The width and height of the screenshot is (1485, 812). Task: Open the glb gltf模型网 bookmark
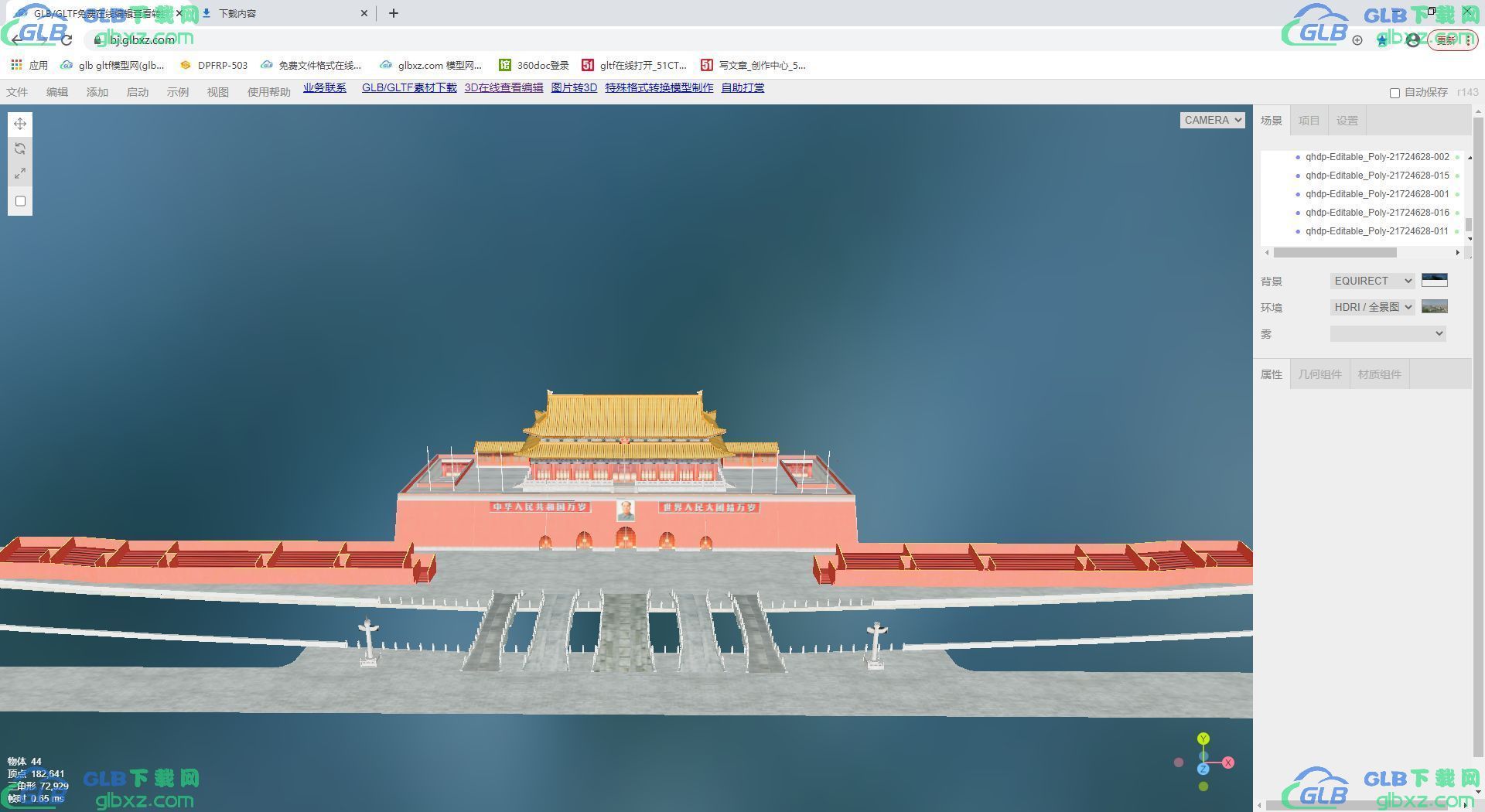click(x=113, y=66)
